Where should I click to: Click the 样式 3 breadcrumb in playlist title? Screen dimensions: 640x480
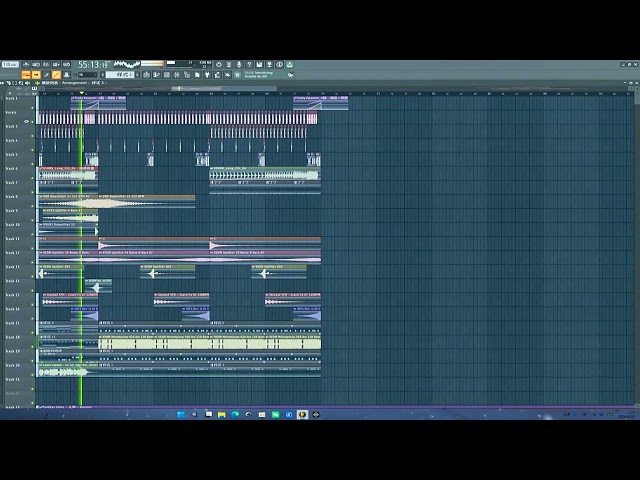98,83
